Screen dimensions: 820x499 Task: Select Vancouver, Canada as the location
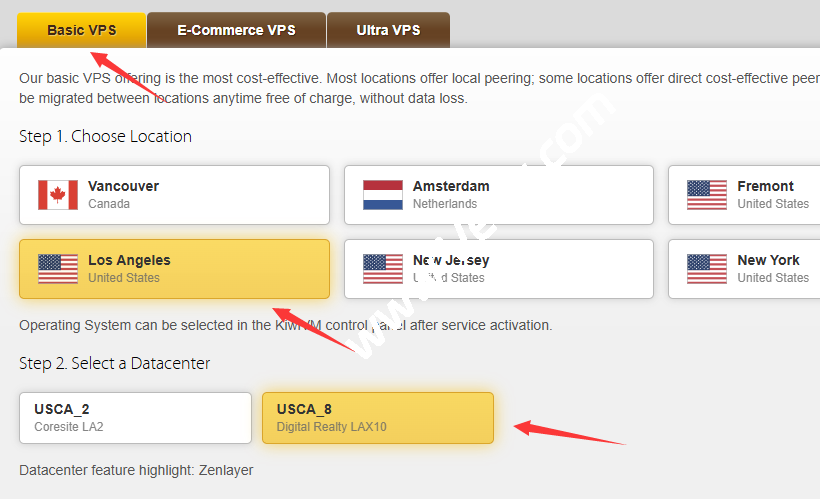tap(174, 195)
